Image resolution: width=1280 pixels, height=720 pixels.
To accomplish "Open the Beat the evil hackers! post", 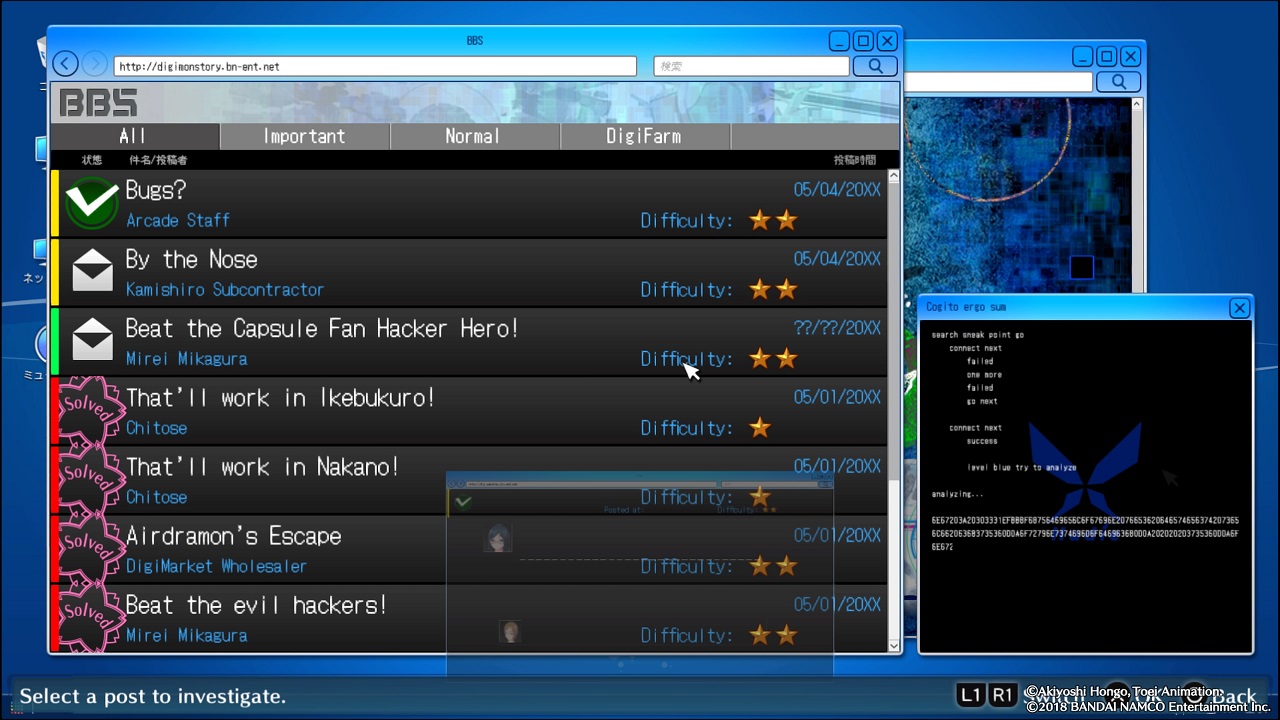I will (256, 606).
